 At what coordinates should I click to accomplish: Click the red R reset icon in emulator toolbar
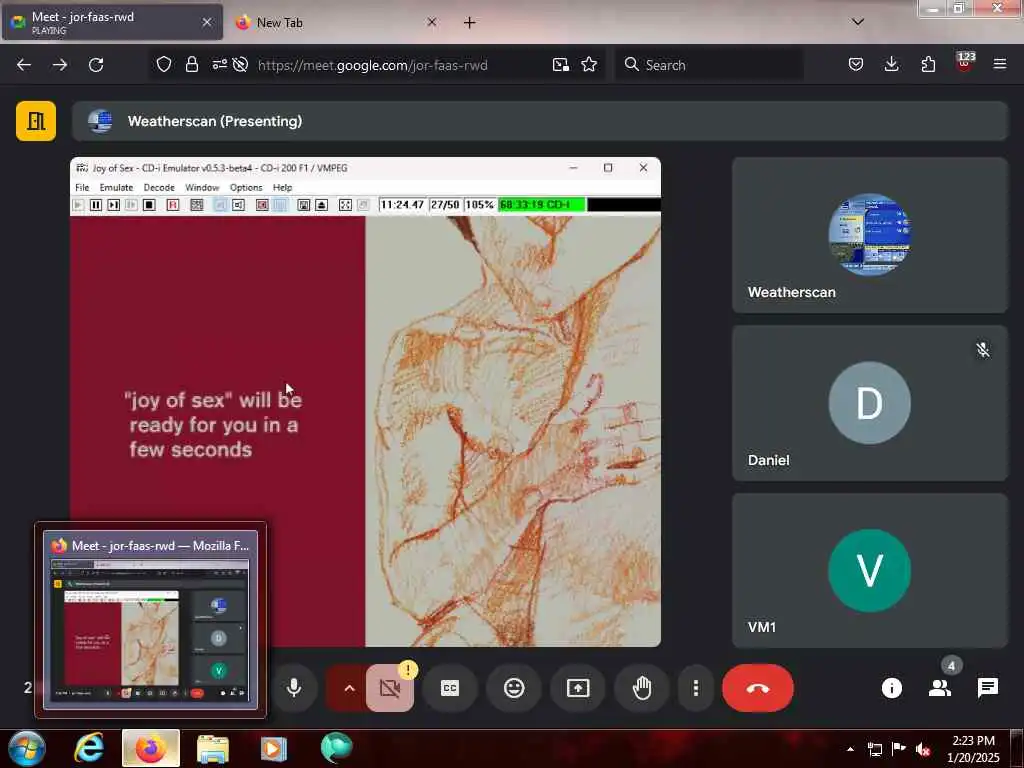173,205
